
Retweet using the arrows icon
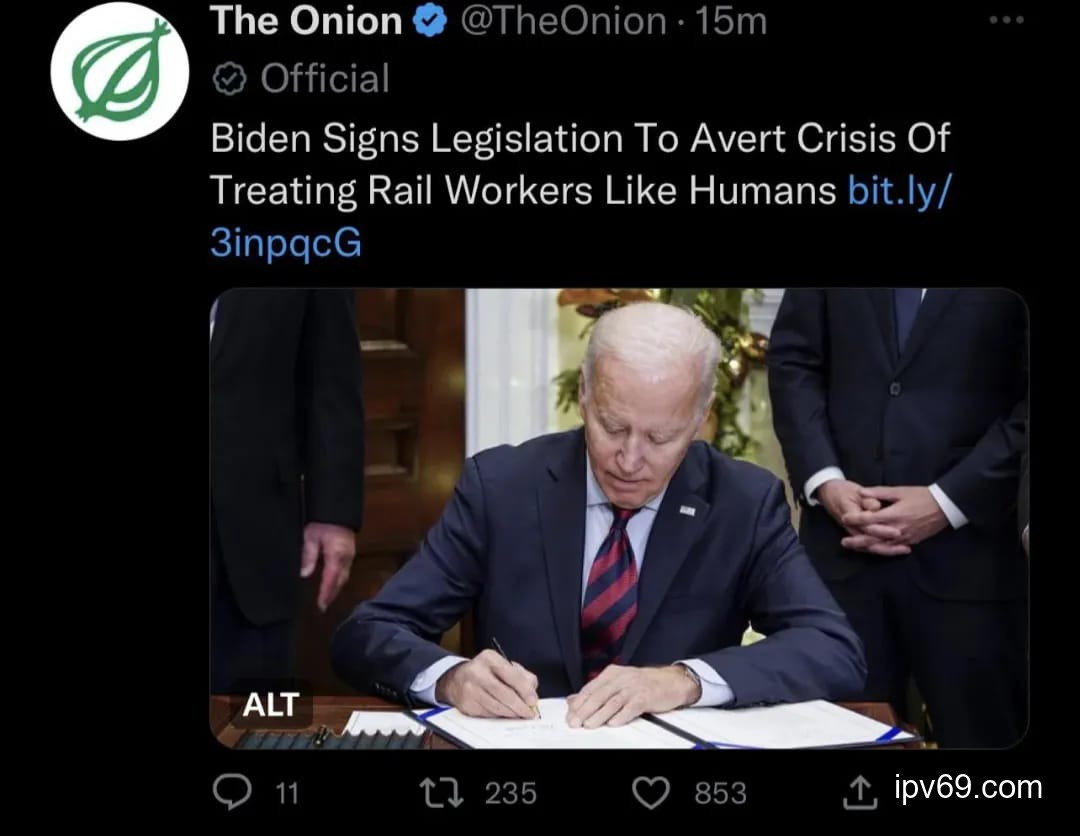point(442,793)
